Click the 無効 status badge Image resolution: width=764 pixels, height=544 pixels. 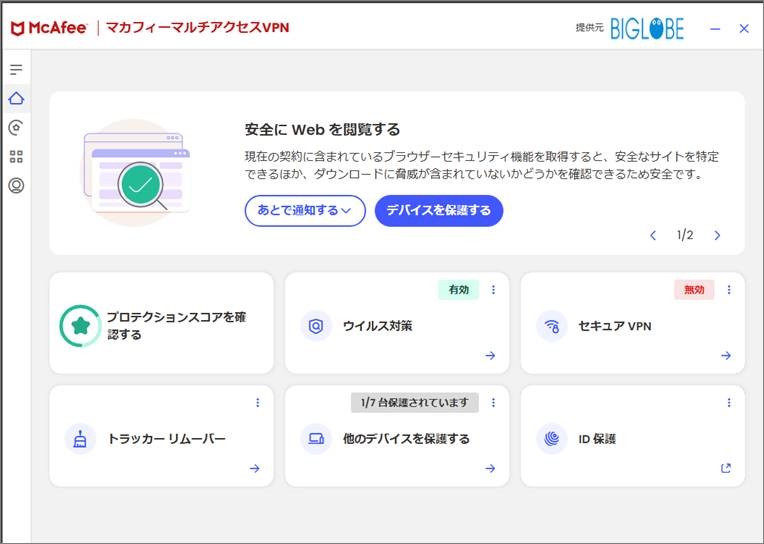coord(694,290)
